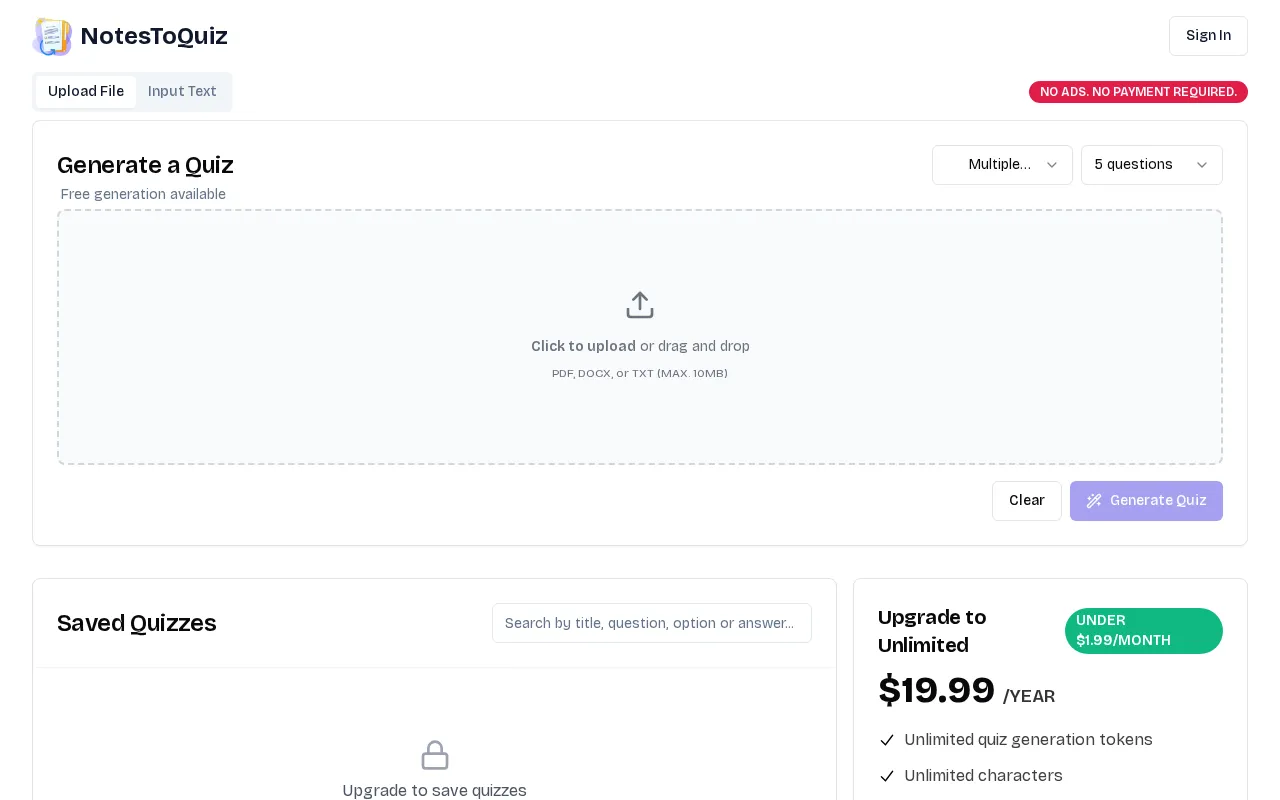Viewport: 1280px width, 800px height.
Task: Click the Generate Quiz button
Action: pyautogui.click(x=1146, y=501)
